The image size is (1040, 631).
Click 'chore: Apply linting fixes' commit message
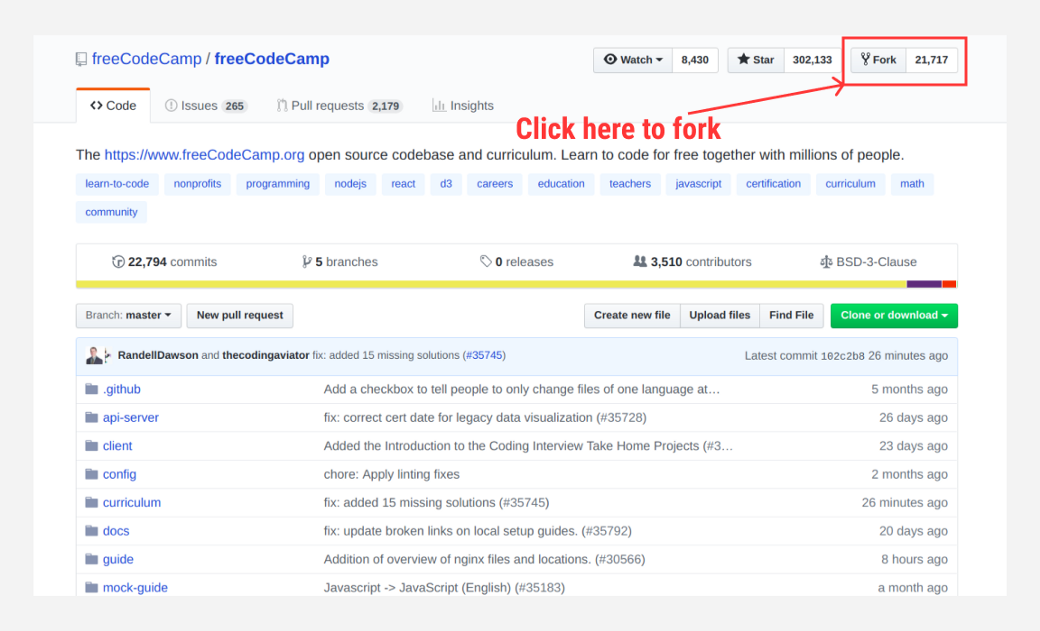[x=391, y=474]
